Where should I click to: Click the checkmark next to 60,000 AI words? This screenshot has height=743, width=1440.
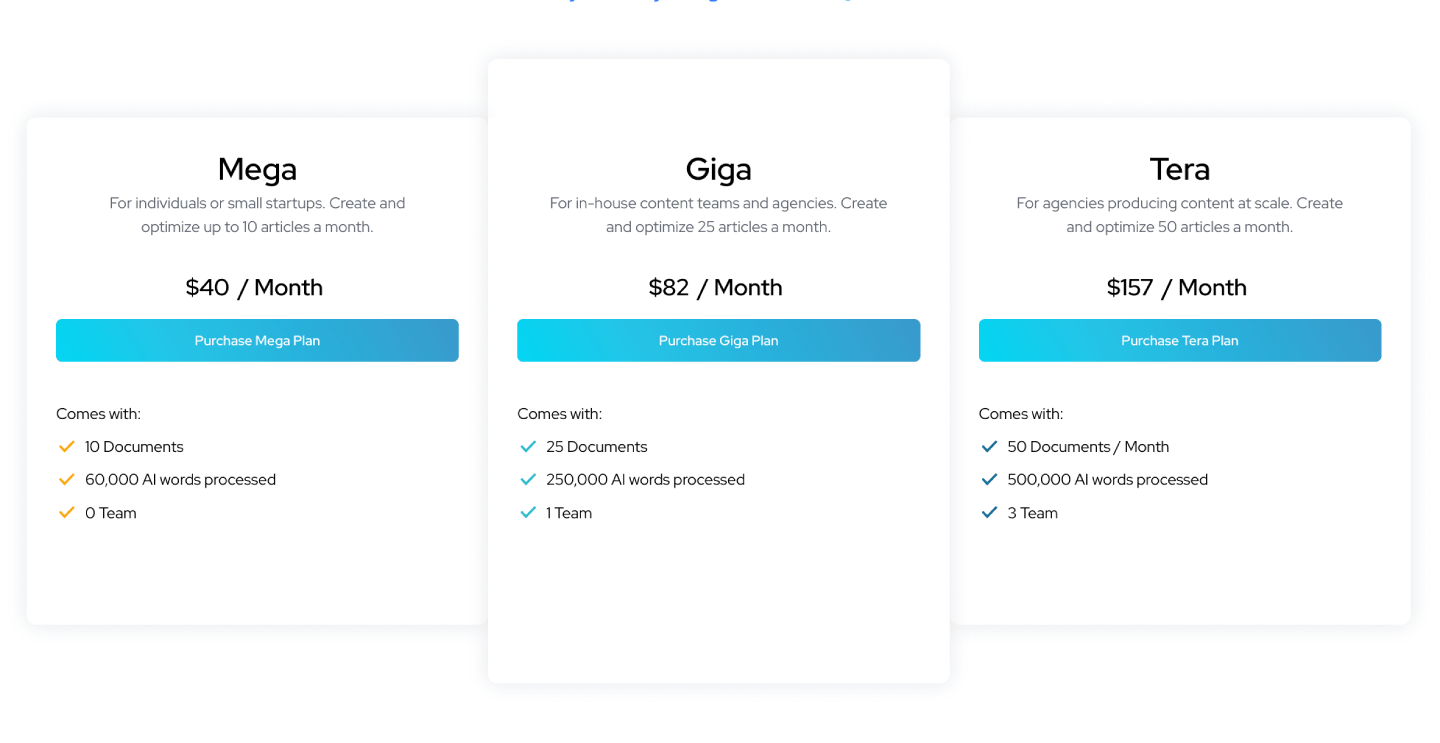click(x=67, y=480)
